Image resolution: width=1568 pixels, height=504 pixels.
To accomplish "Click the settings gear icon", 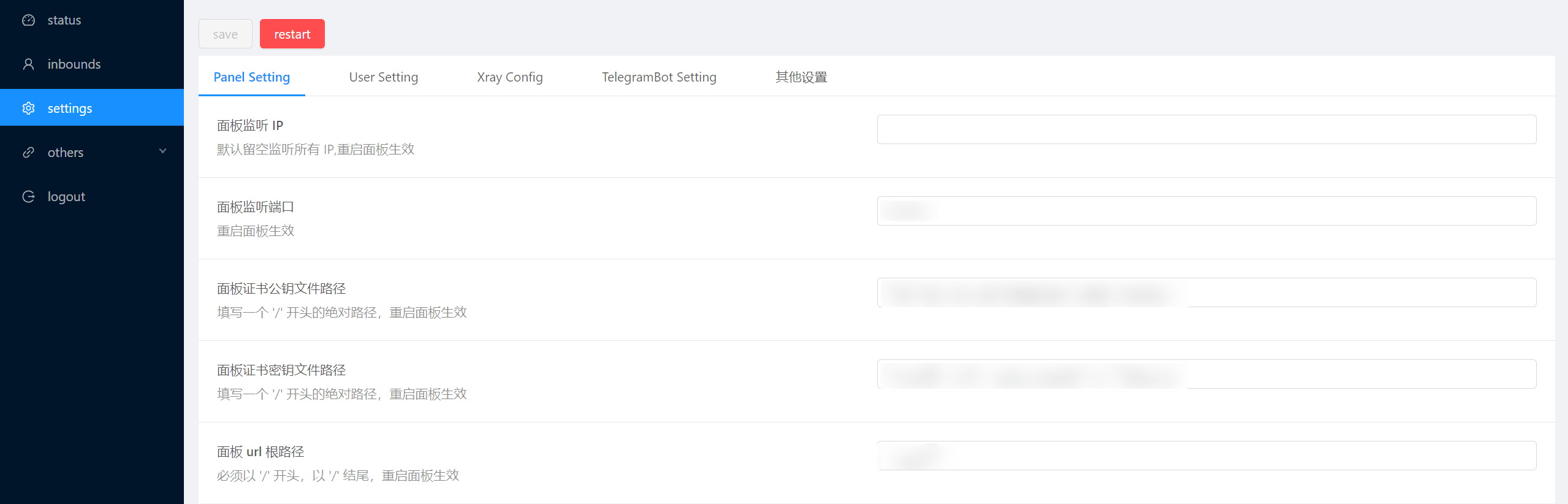I will 28,109.
